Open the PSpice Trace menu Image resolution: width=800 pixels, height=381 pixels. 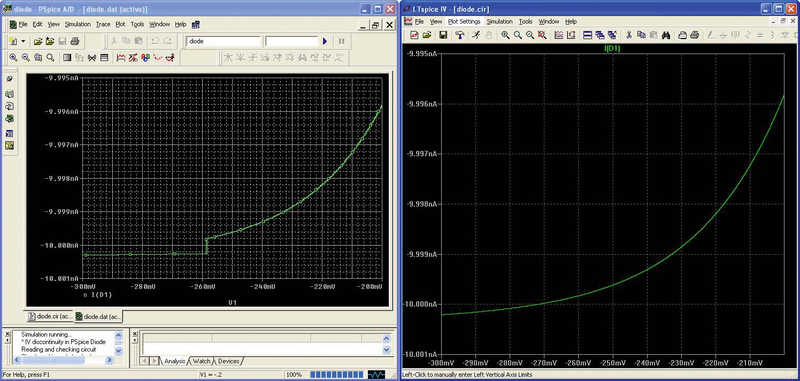(103, 24)
